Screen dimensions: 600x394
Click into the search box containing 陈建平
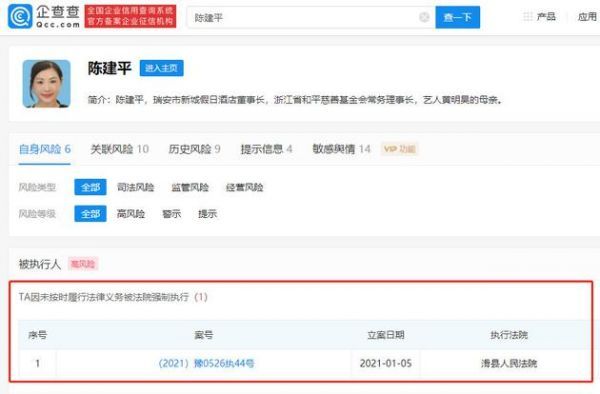[302, 17]
